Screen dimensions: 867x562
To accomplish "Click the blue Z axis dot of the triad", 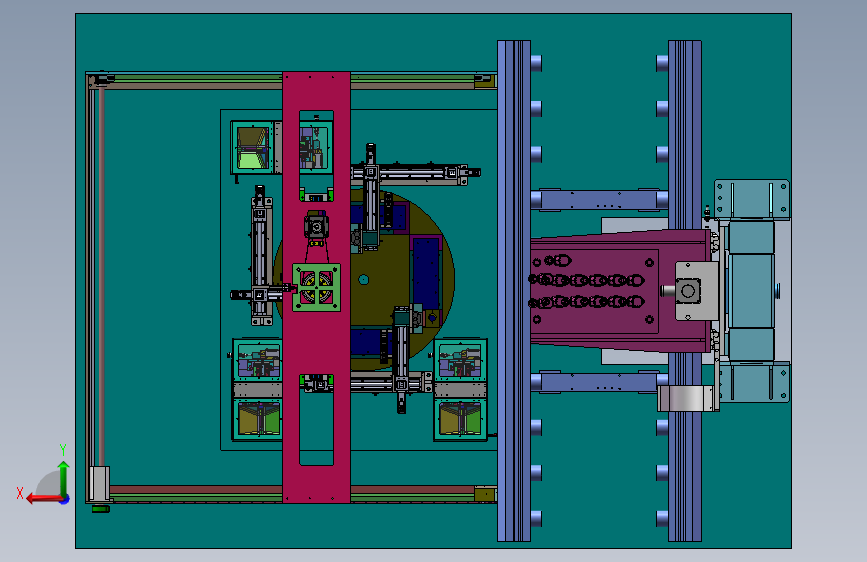I will tap(65, 500).
